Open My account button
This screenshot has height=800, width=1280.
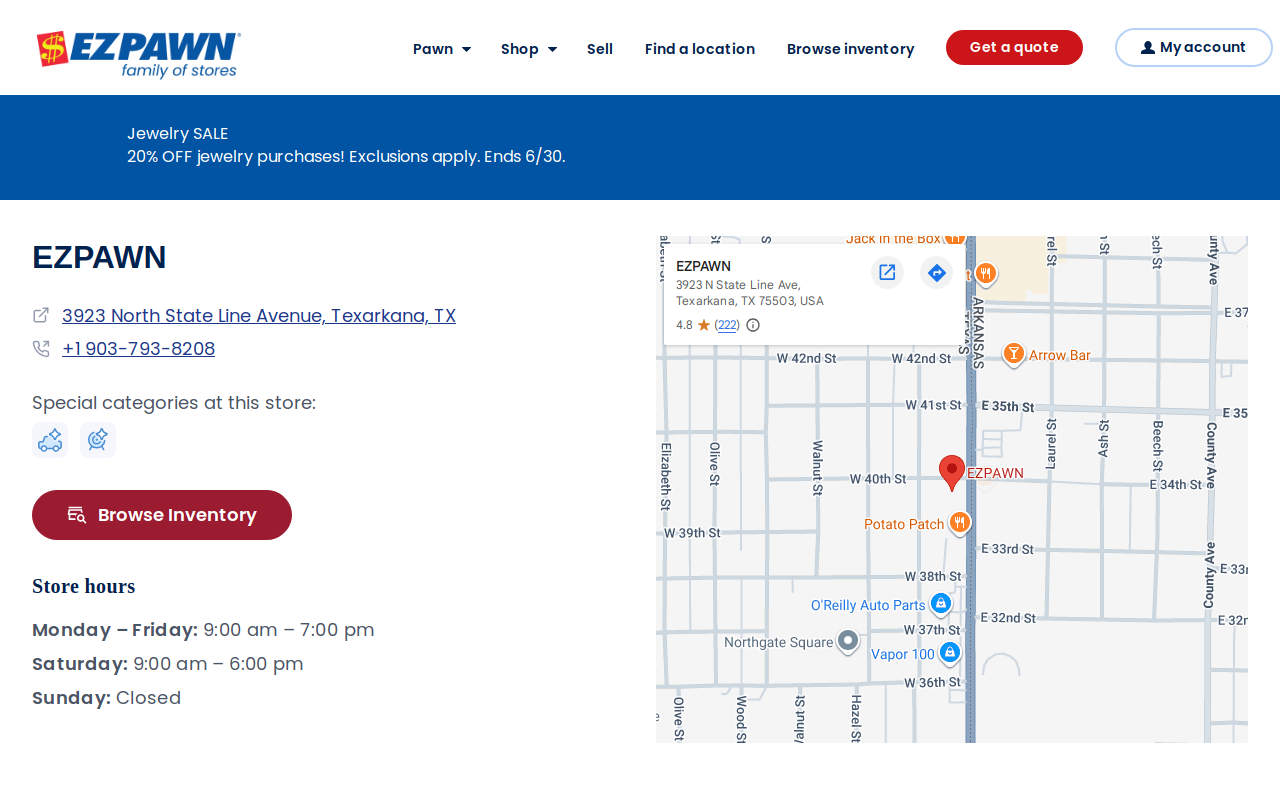tap(1193, 47)
